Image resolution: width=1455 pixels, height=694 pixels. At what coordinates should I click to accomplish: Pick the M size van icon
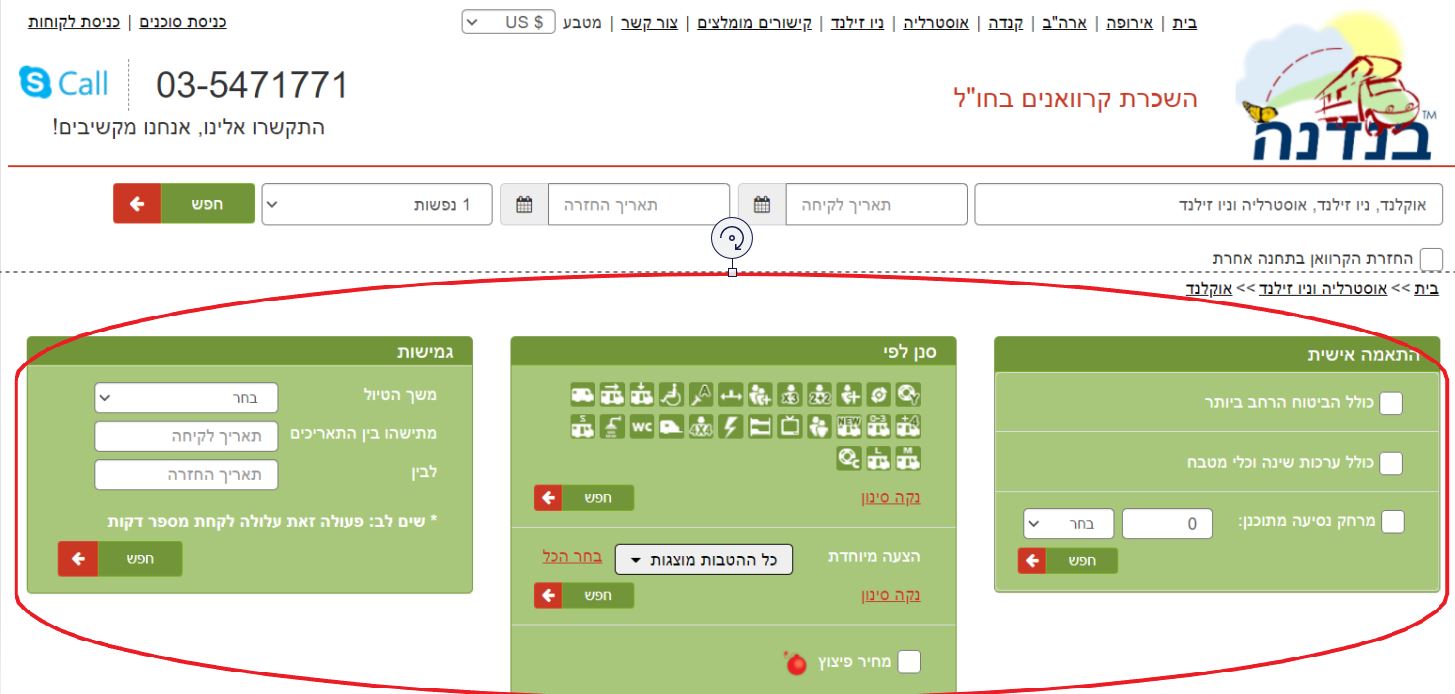click(908, 458)
